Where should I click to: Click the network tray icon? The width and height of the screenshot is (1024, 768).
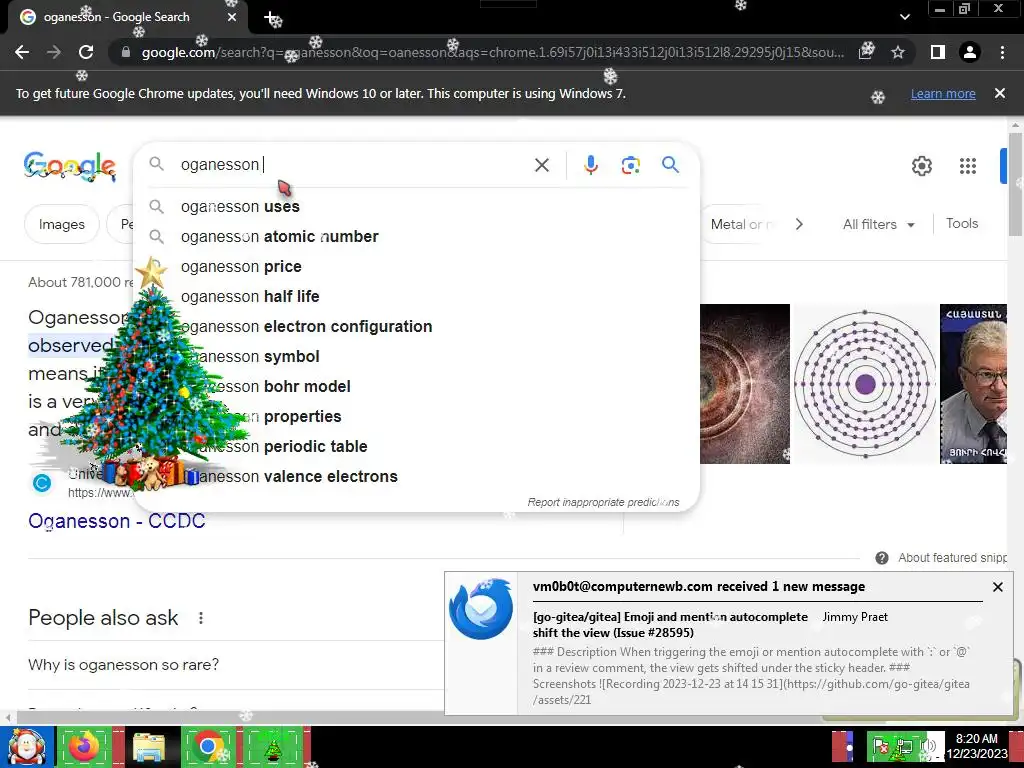point(904,746)
